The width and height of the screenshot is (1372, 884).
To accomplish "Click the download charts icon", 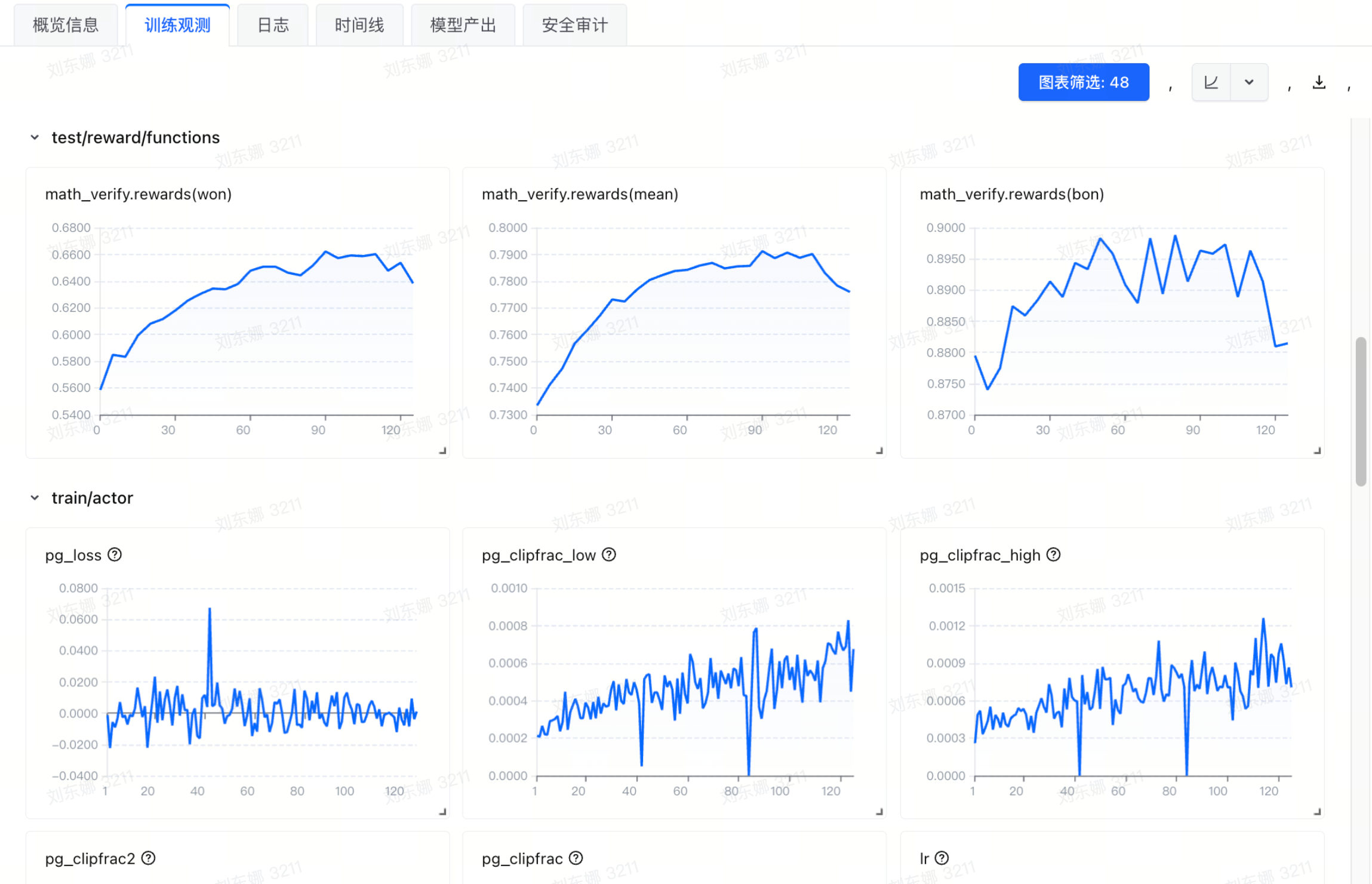I will tap(1319, 82).
